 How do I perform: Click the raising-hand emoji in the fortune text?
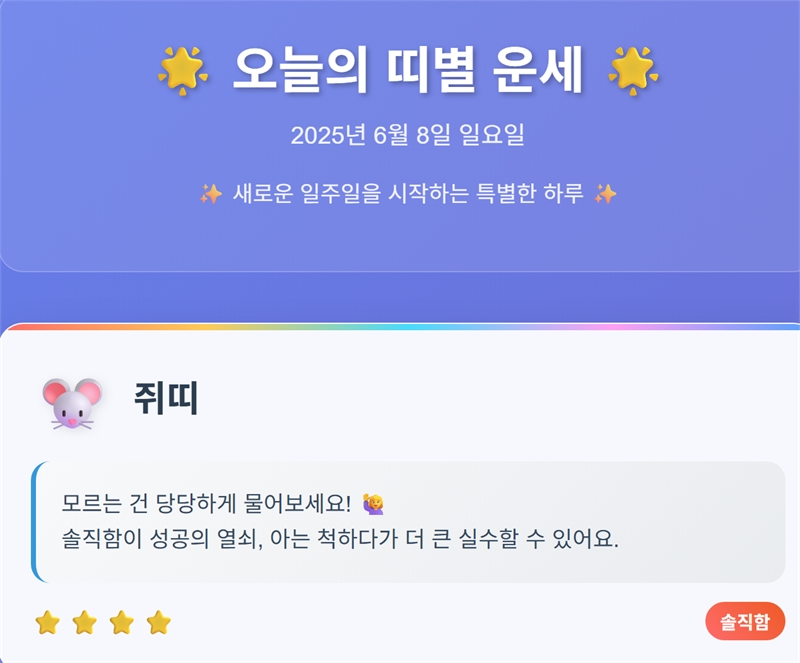click(x=374, y=503)
